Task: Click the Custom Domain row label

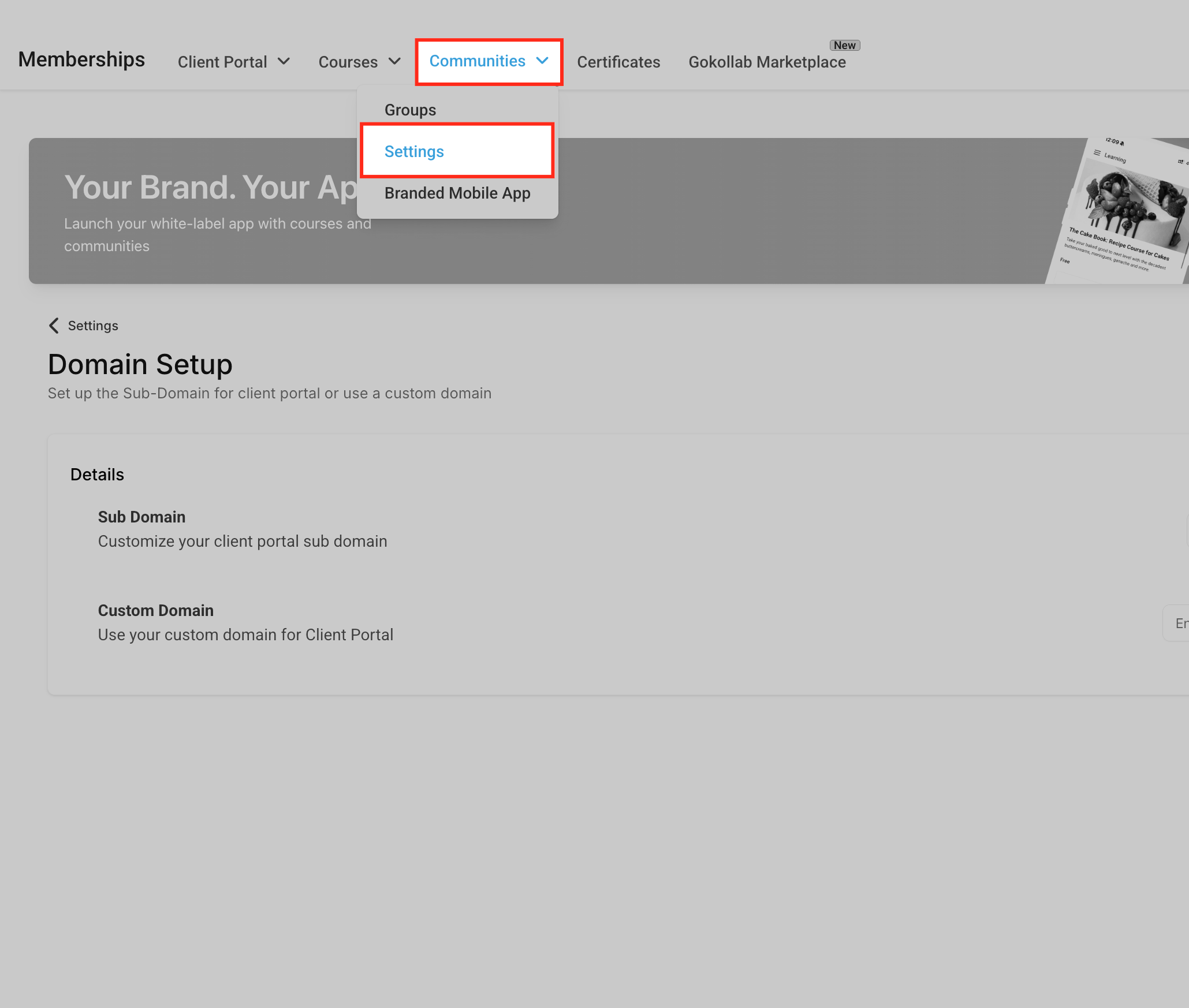Action: [x=155, y=610]
